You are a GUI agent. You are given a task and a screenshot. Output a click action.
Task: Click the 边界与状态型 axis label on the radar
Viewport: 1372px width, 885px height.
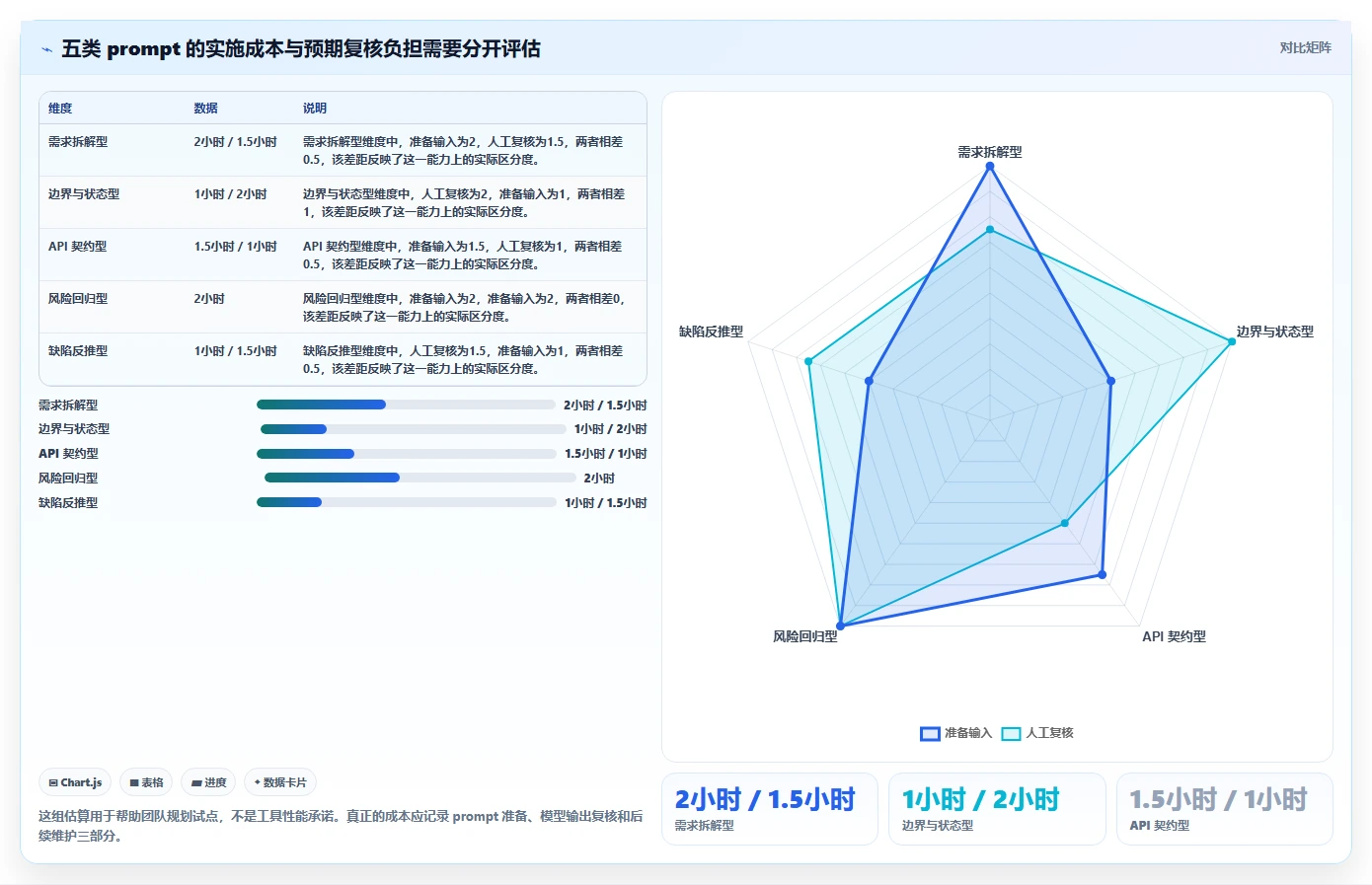1275,332
